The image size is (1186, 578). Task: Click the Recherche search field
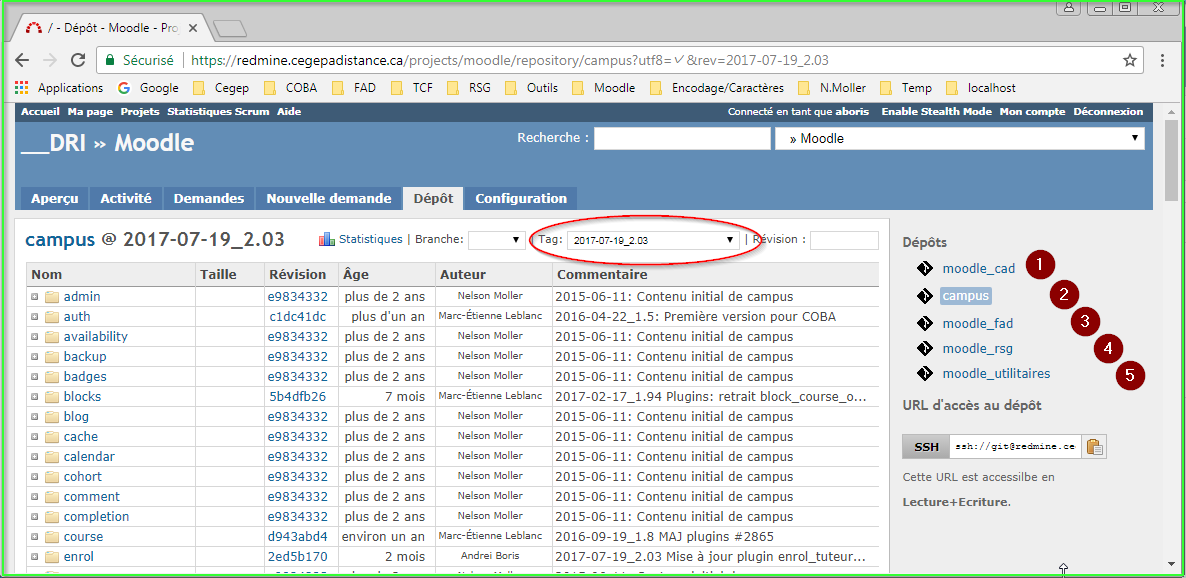[x=682, y=139]
